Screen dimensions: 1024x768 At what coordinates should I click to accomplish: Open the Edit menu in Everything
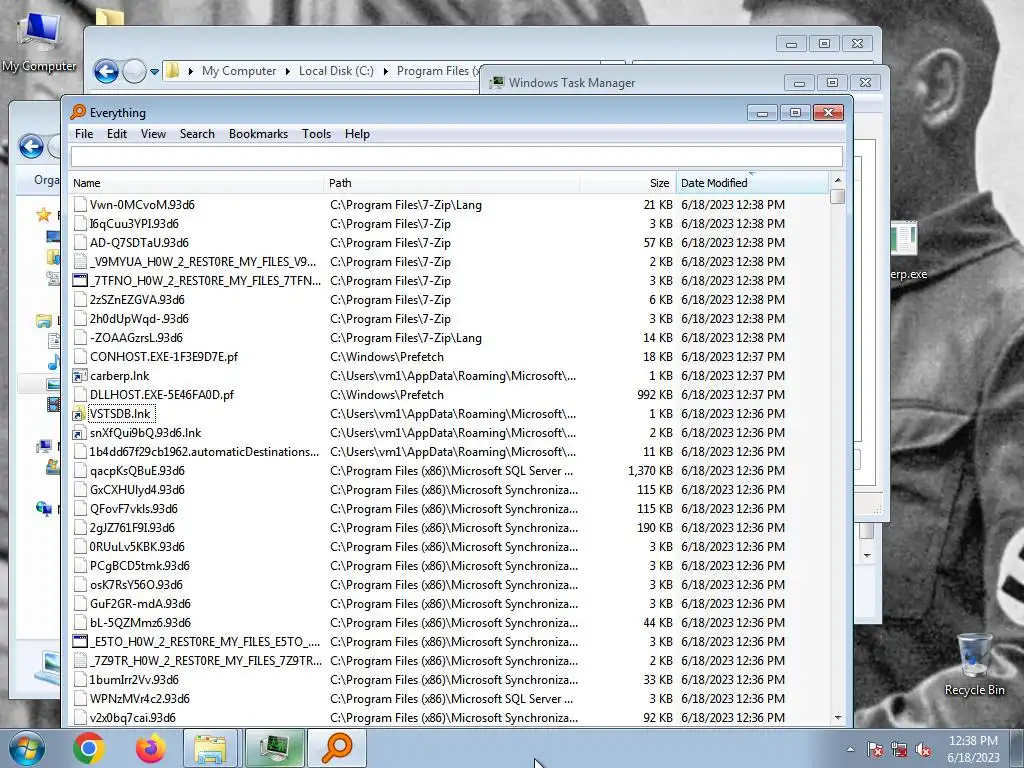coord(117,134)
